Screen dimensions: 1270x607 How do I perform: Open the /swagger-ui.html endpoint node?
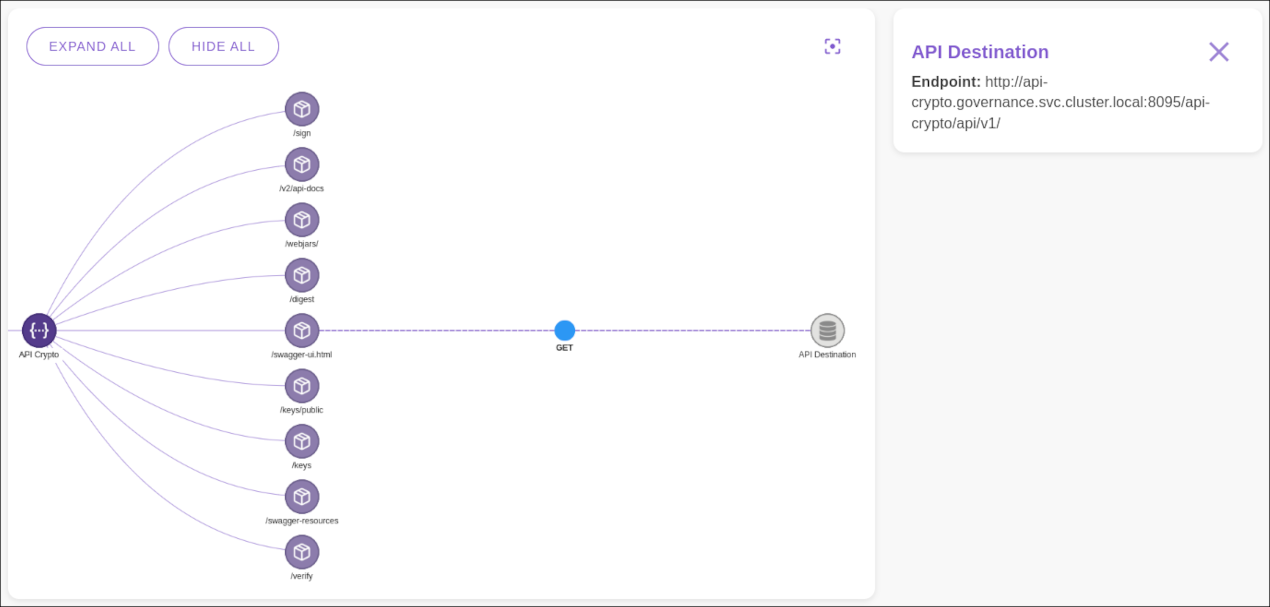[x=302, y=331]
